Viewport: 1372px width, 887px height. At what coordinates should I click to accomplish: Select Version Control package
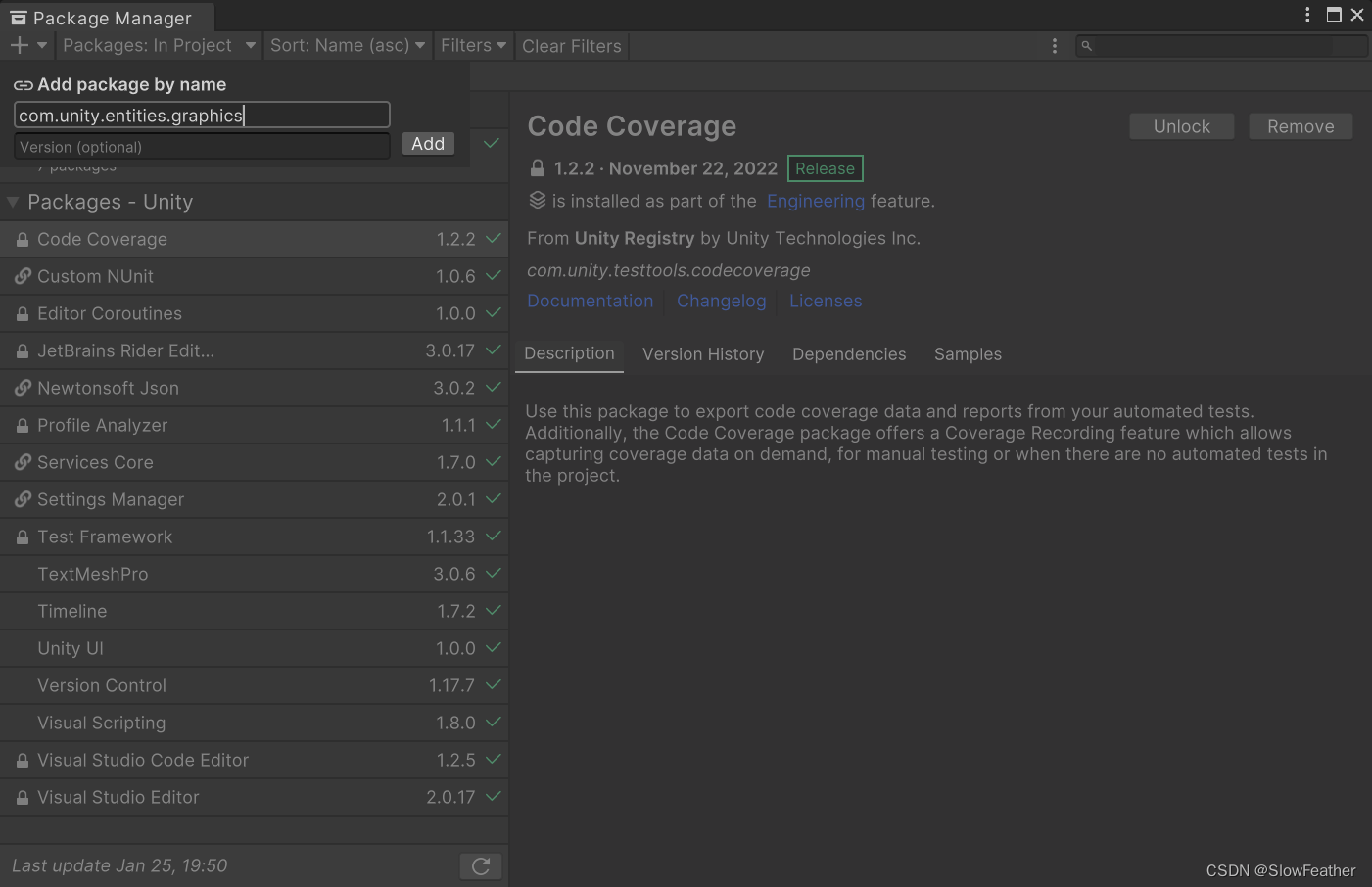coord(255,685)
